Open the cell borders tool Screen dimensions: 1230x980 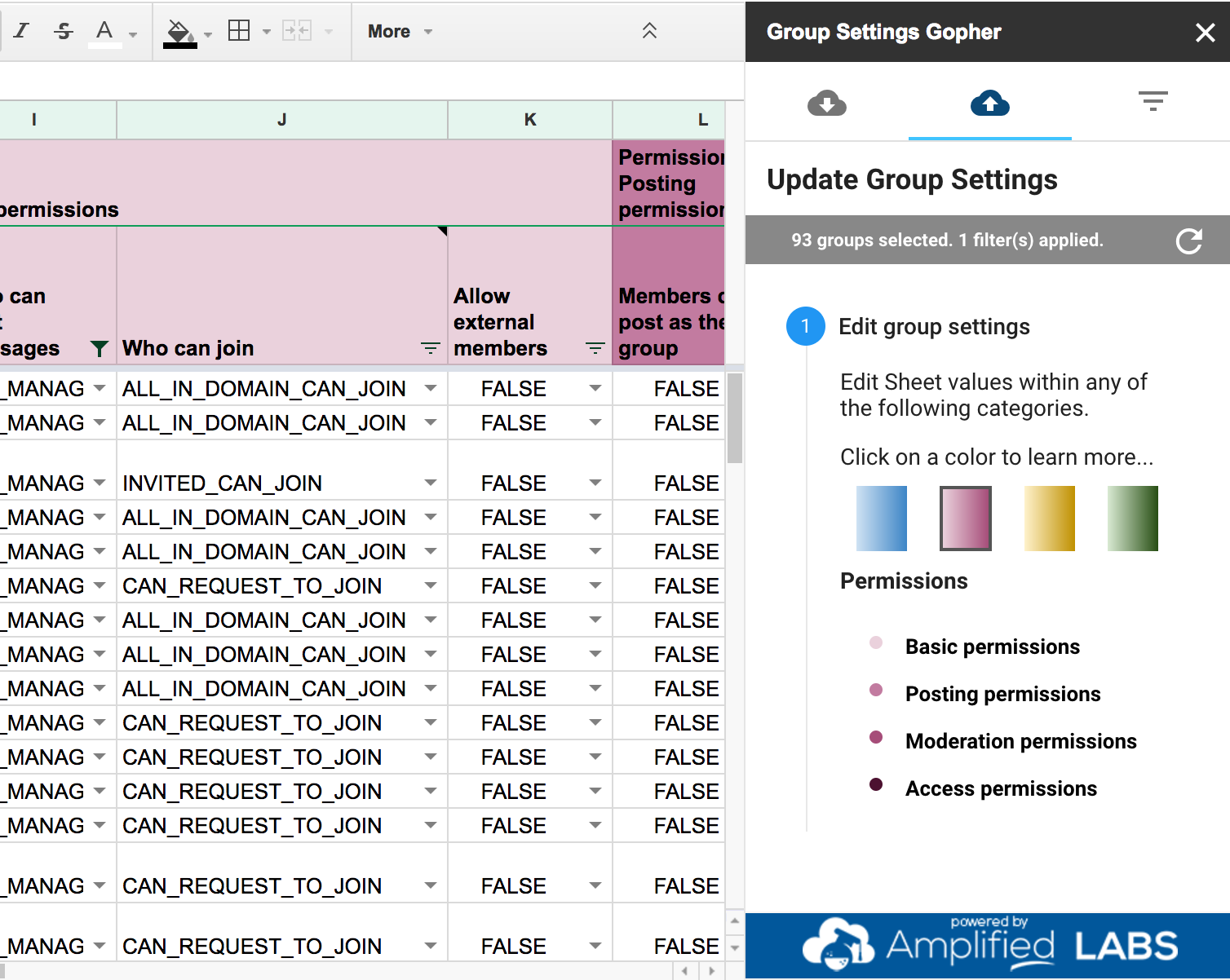tap(239, 31)
